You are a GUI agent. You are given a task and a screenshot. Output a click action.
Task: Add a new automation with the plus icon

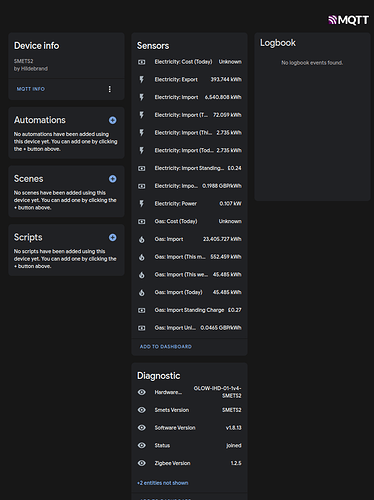click(113, 120)
